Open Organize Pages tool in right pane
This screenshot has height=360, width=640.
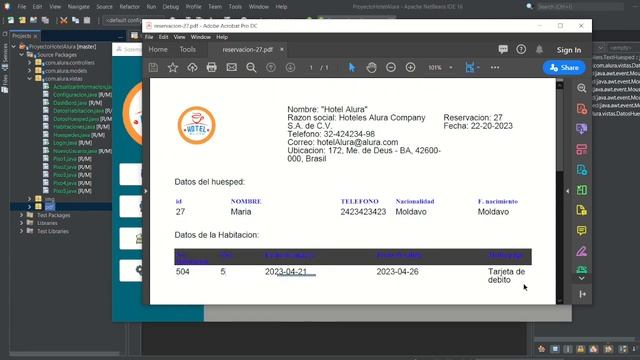click(x=582, y=190)
